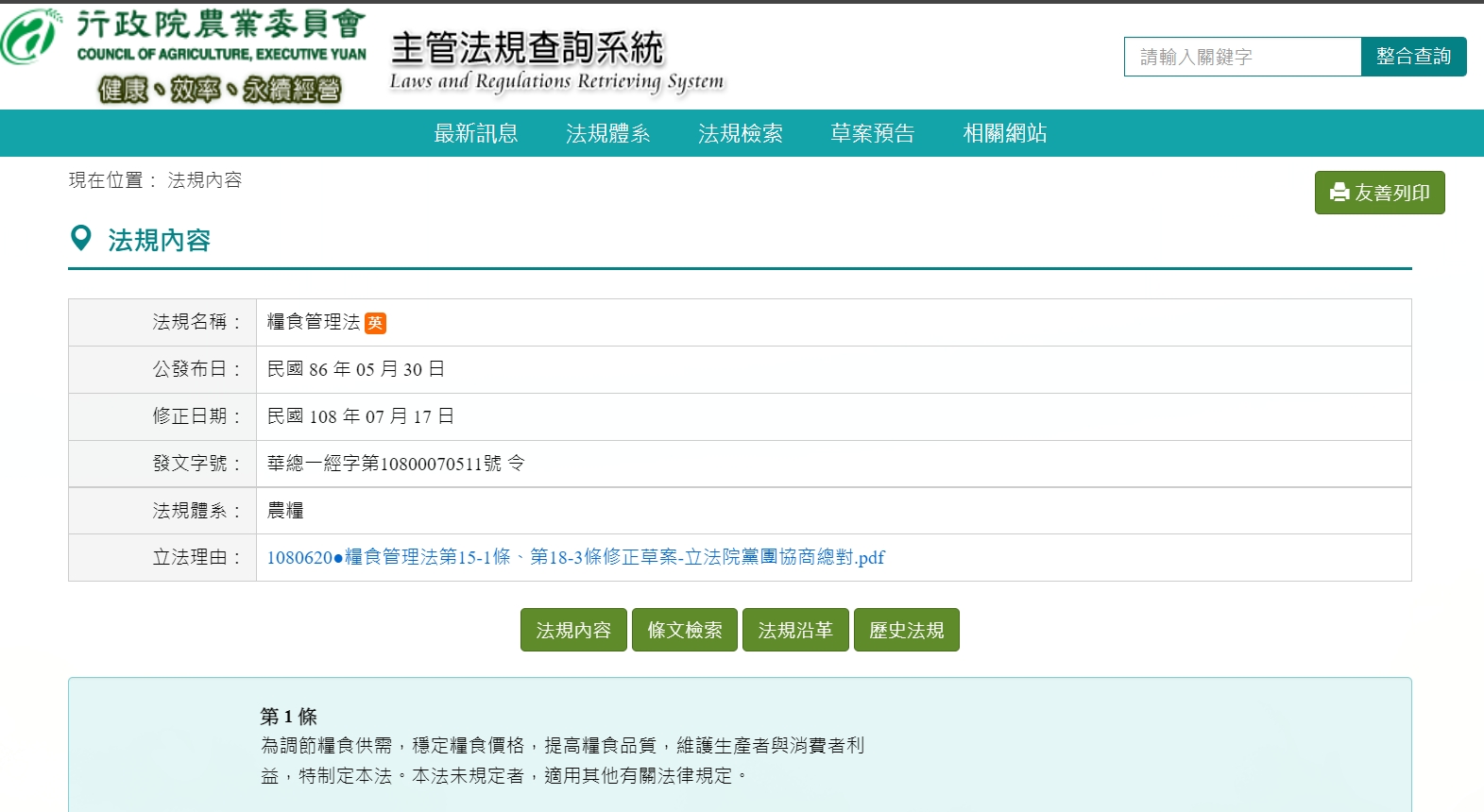
Task: Select 法規體系 in the navigation bar
Action: click(607, 133)
